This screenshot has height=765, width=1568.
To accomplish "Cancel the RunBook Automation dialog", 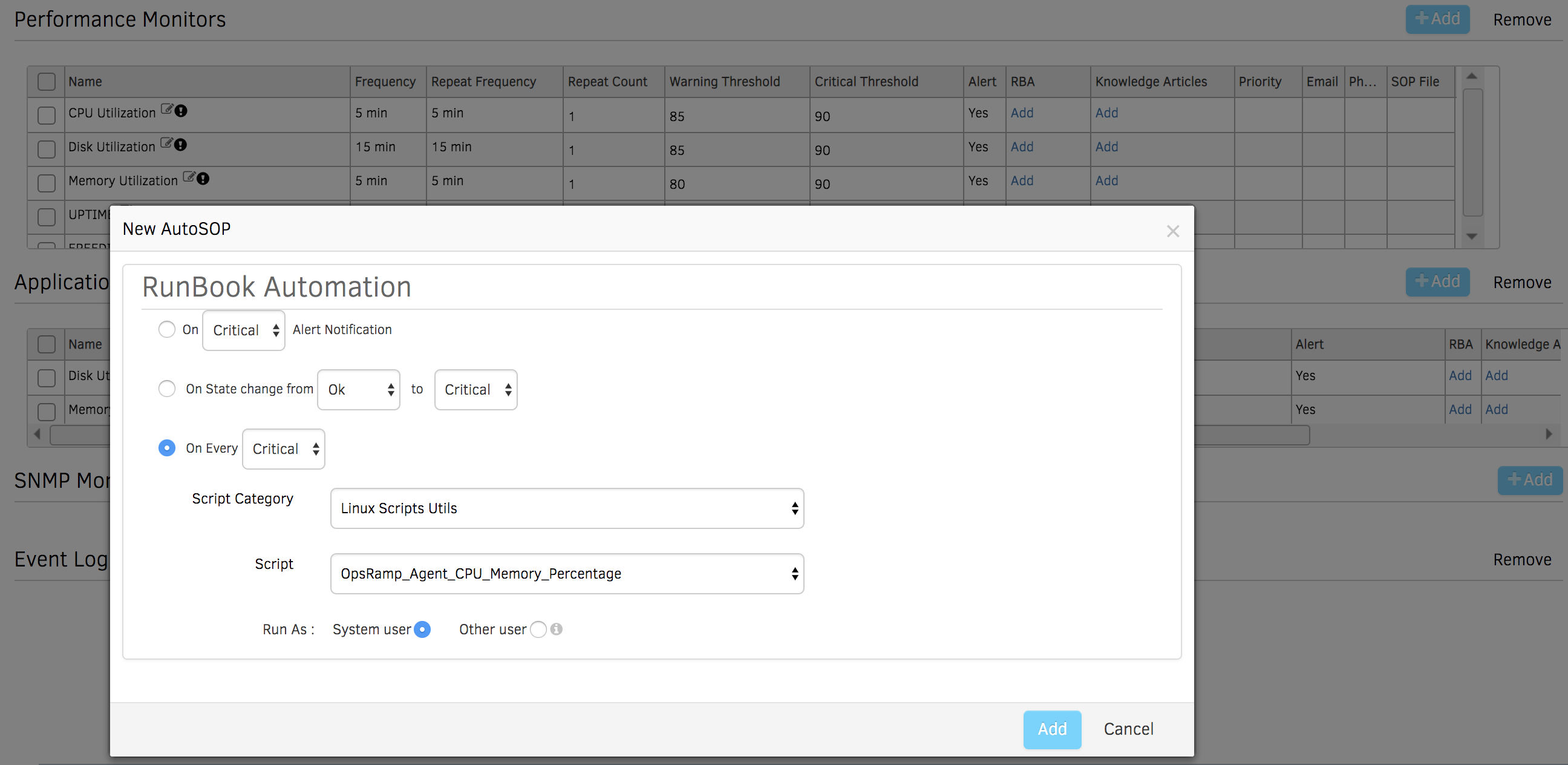I will pyautogui.click(x=1129, y=729).
